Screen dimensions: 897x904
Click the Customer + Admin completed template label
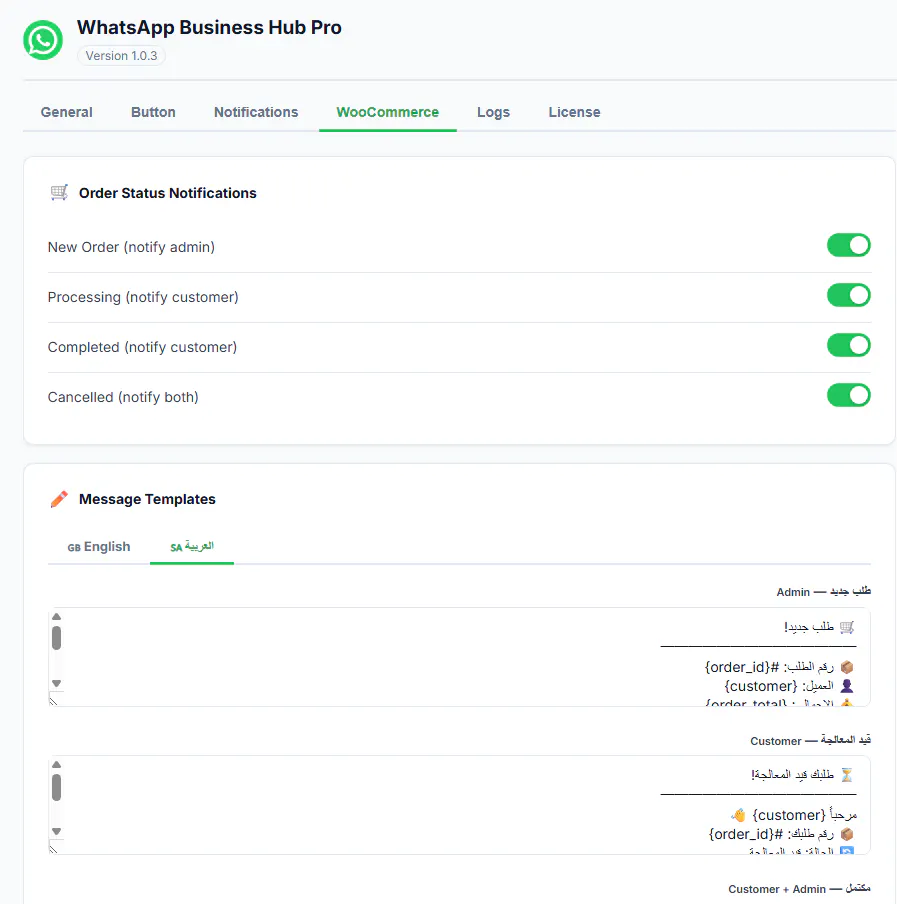799,888
